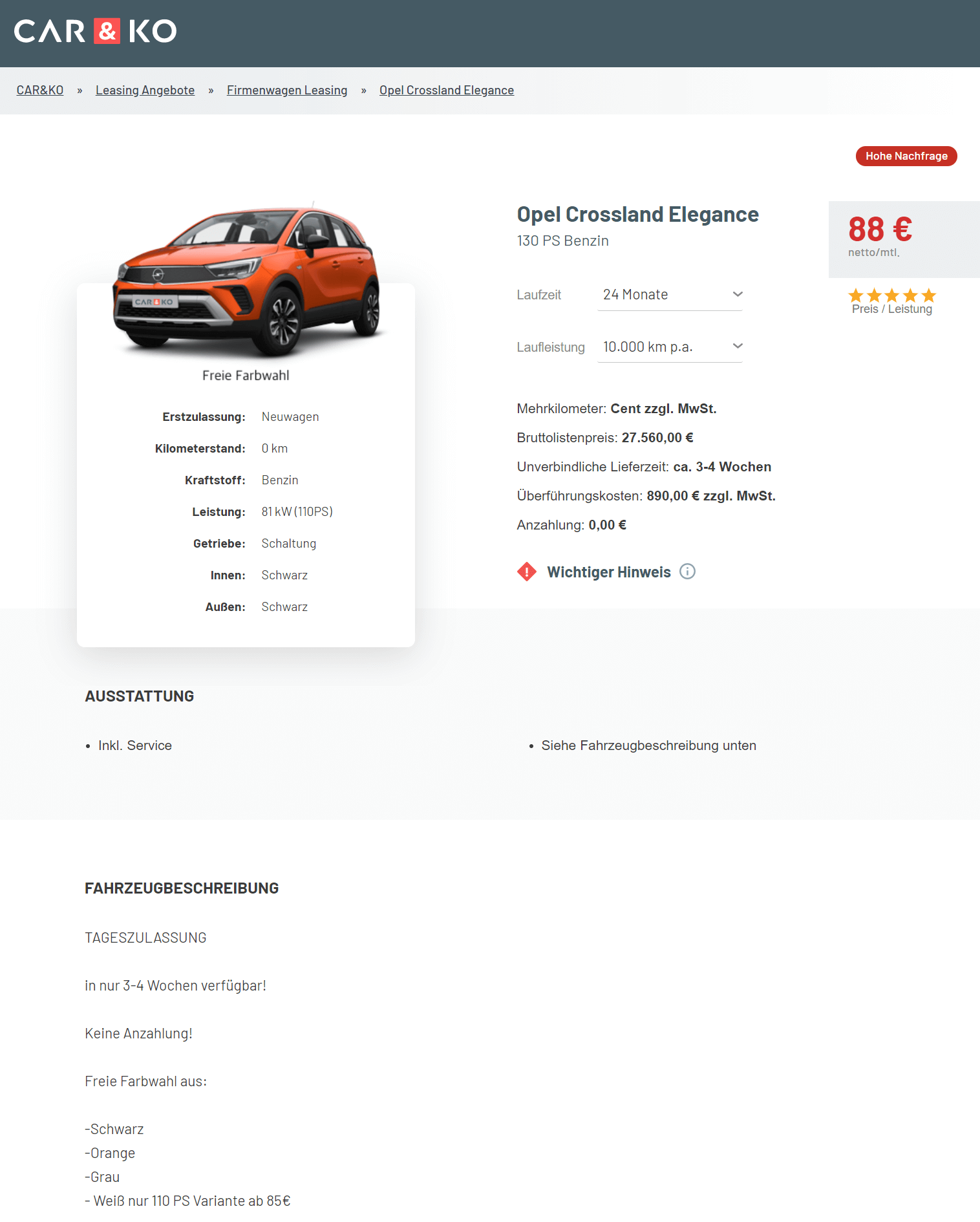Click the Bruttolistenpreis '27.560,00 €' line
Viewport: 980px width, 1222px height.
pos(605,438)
